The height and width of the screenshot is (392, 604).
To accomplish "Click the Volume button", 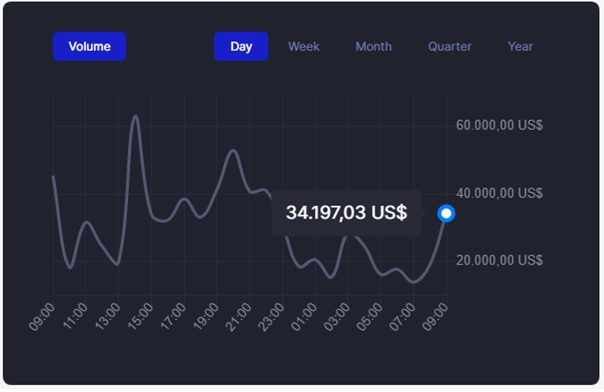I will tap(89, 46).
